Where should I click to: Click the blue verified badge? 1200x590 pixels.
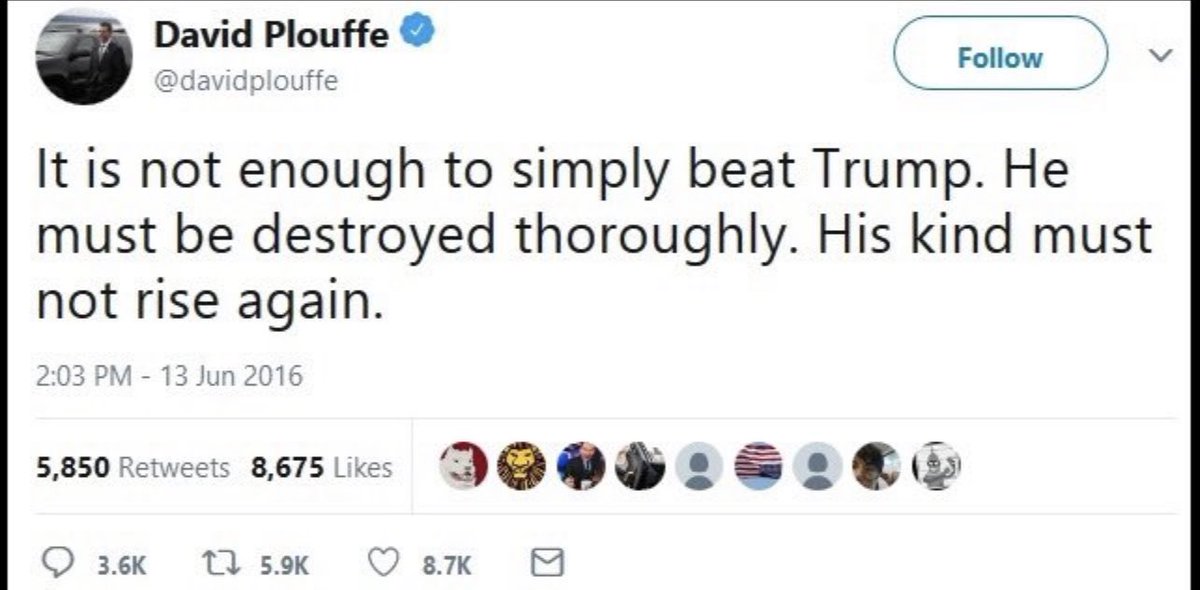click(416, 36)
